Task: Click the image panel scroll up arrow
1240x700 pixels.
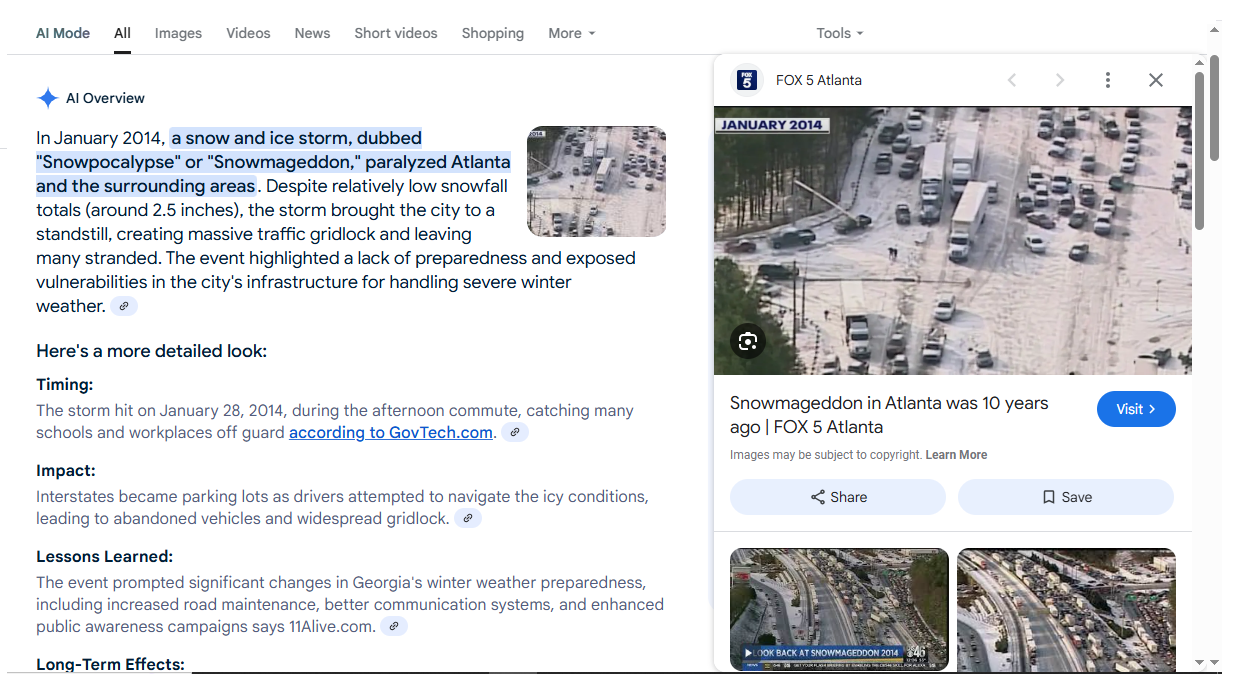Action: 1200,63
